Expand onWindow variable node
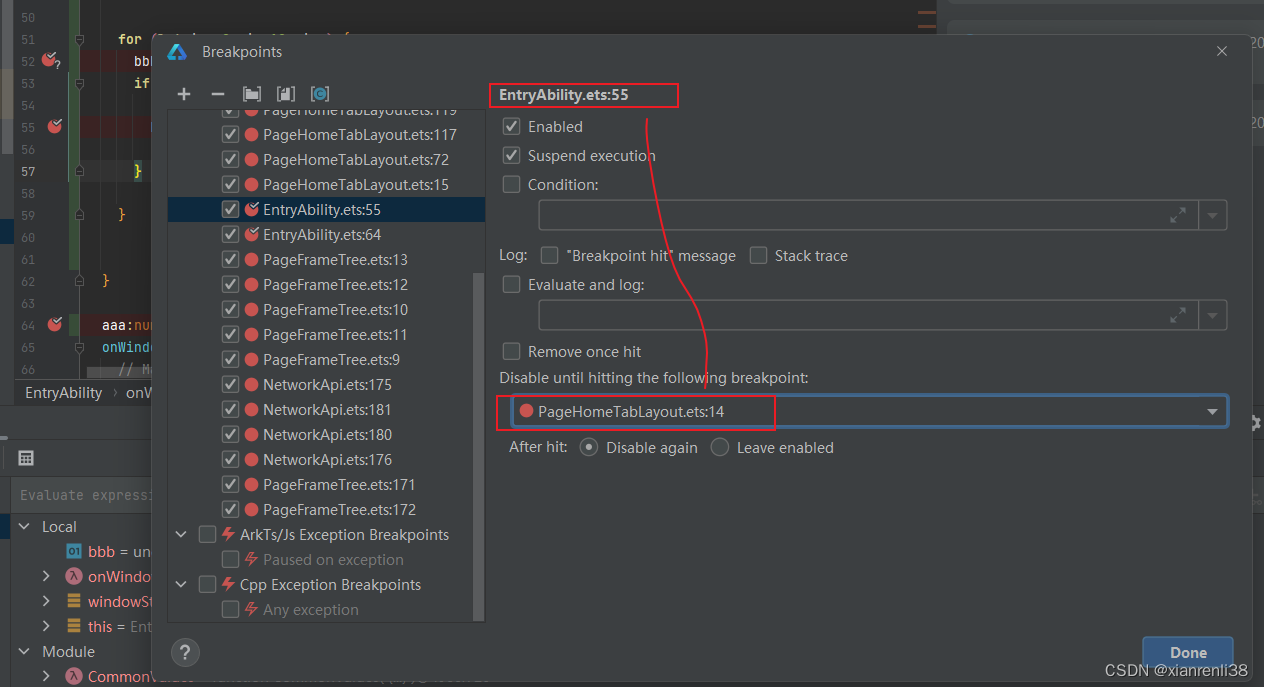The width and height of the screenshot is (1264, 687). click(46, 577)
